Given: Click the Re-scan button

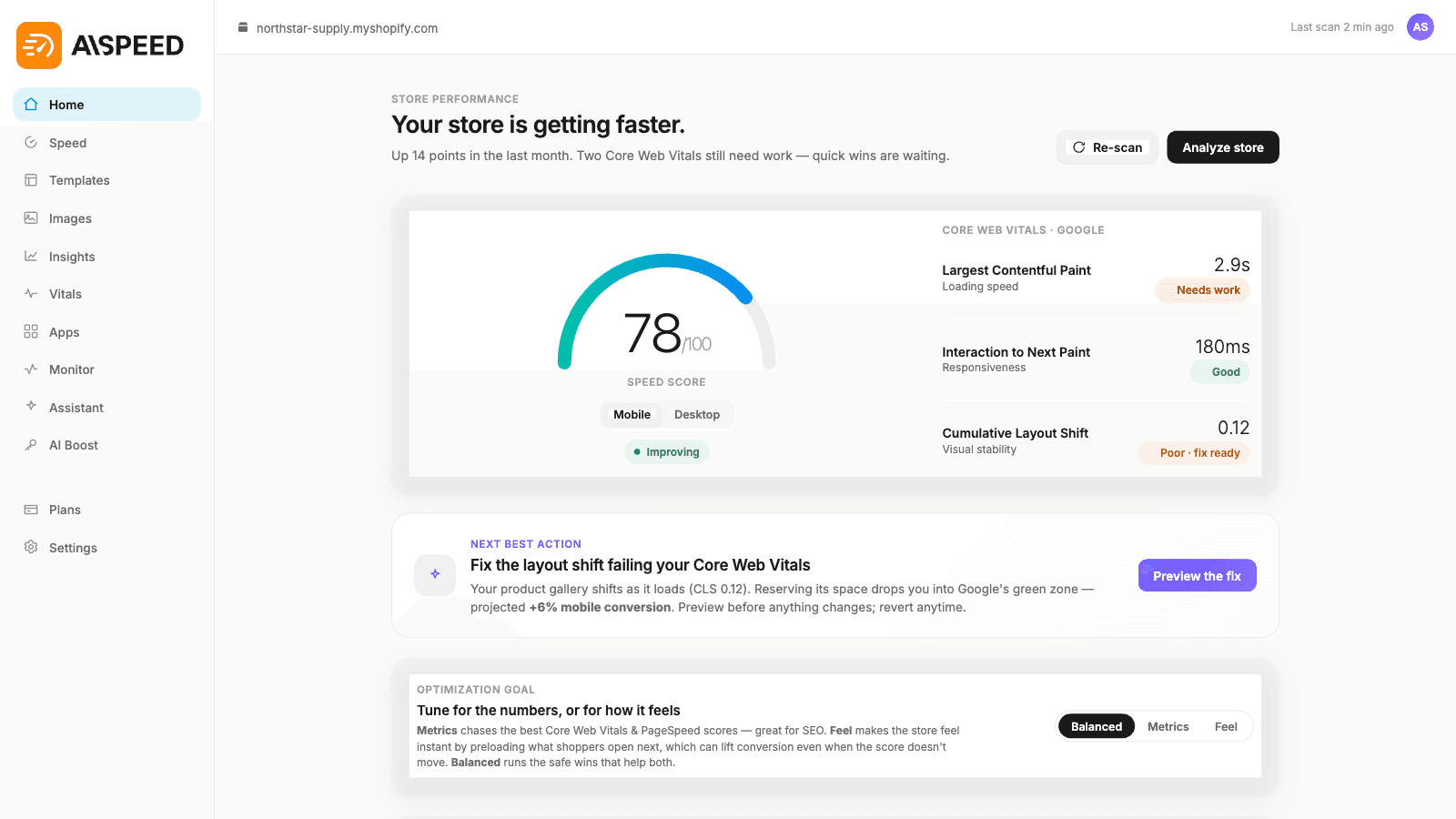Looking at the screenshot, I should [x=1107, y=147].
